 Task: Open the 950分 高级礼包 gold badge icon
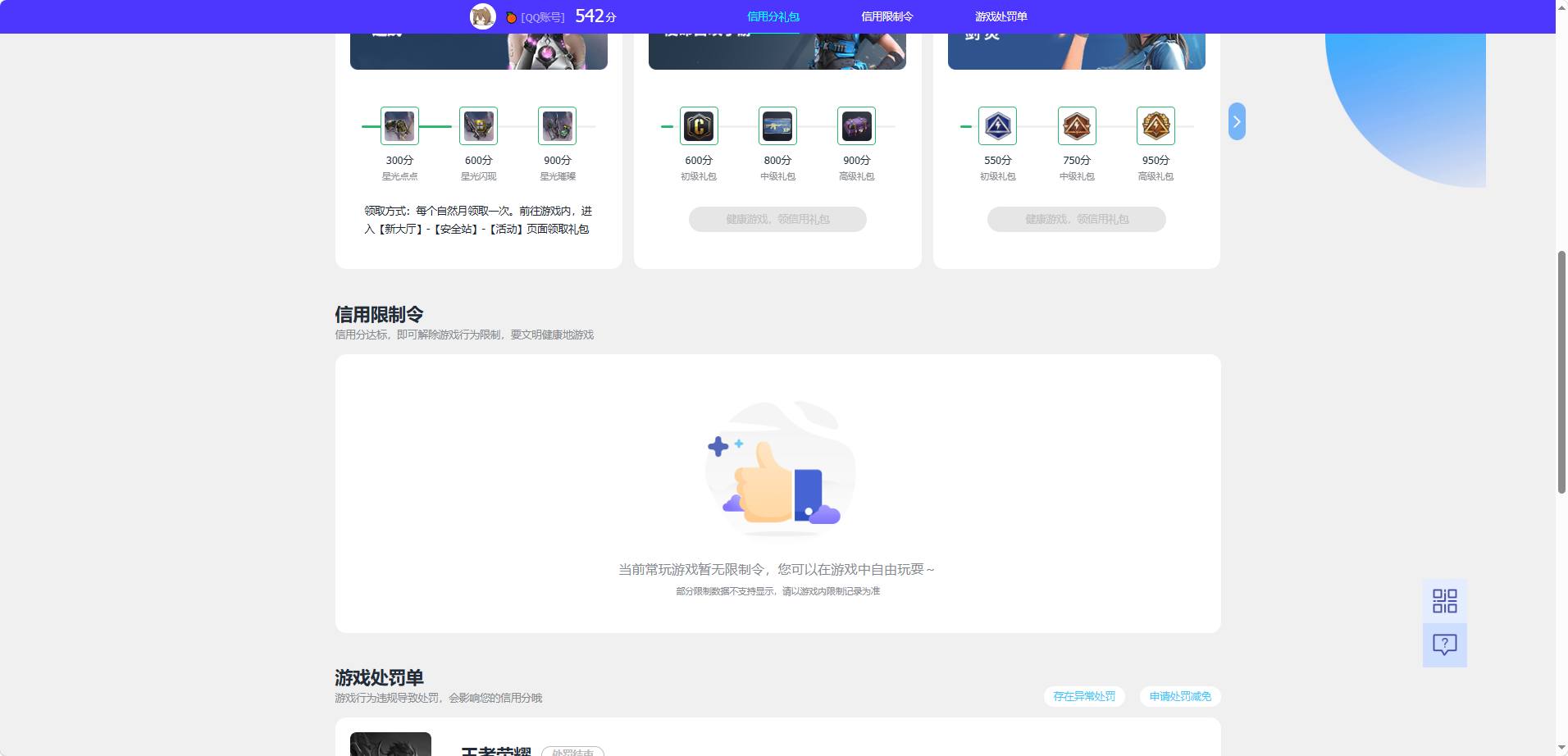point(1155,126)
